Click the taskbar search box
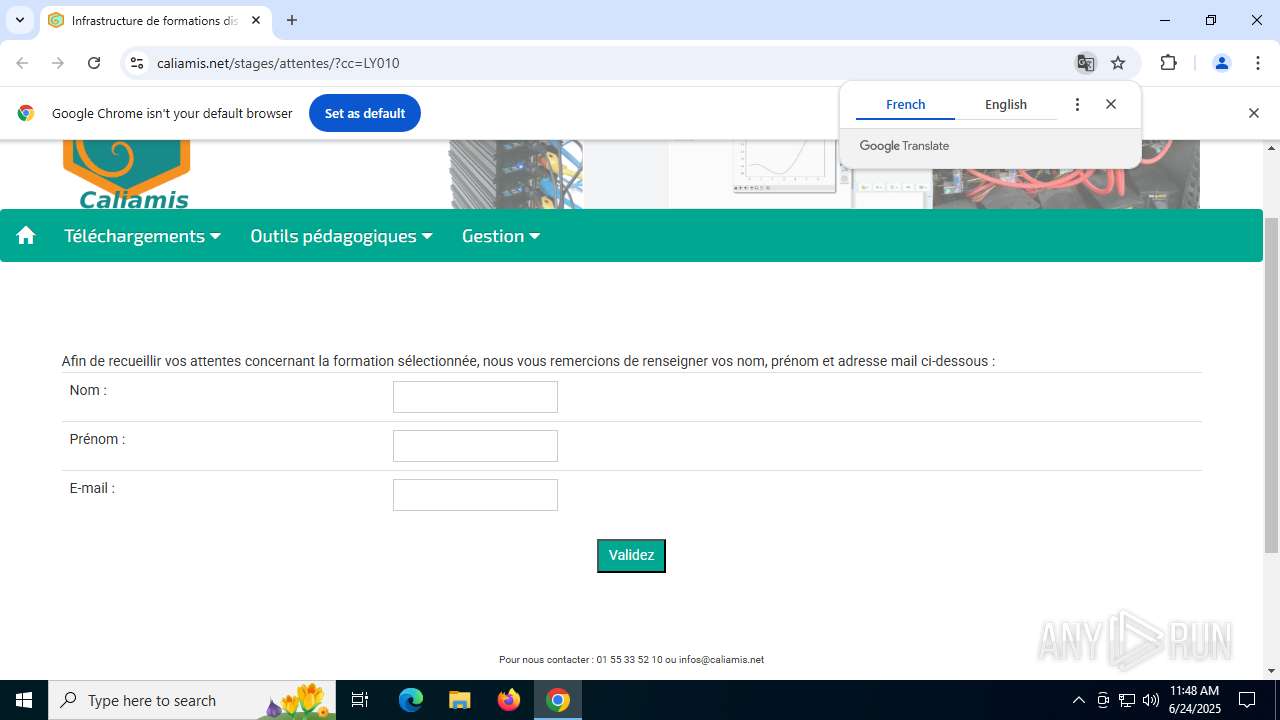Image resolution: width=1280 pixels, height=720 pixels. tap(192, 700)
